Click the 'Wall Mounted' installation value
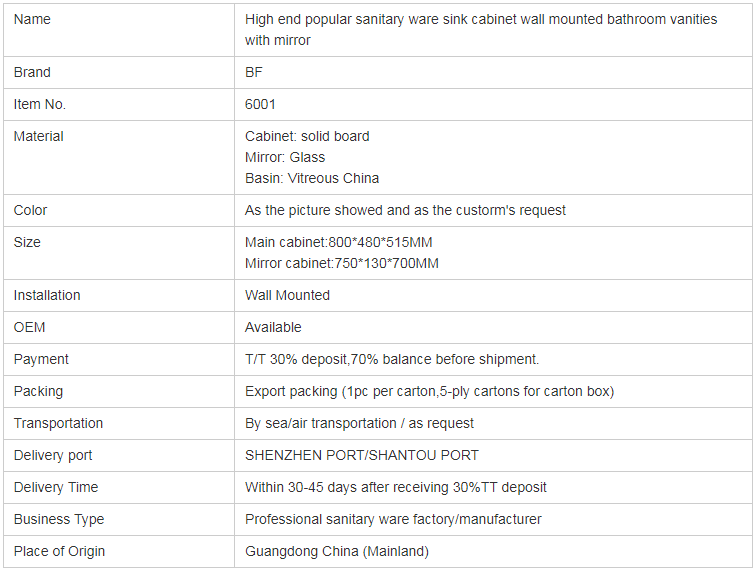Viewport: 755px width, 570px height. [287, 295]
